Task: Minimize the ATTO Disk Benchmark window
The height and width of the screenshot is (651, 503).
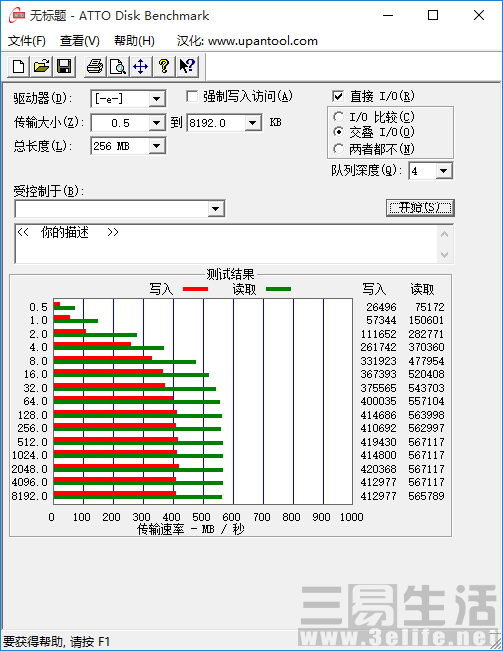Action: 388,15
